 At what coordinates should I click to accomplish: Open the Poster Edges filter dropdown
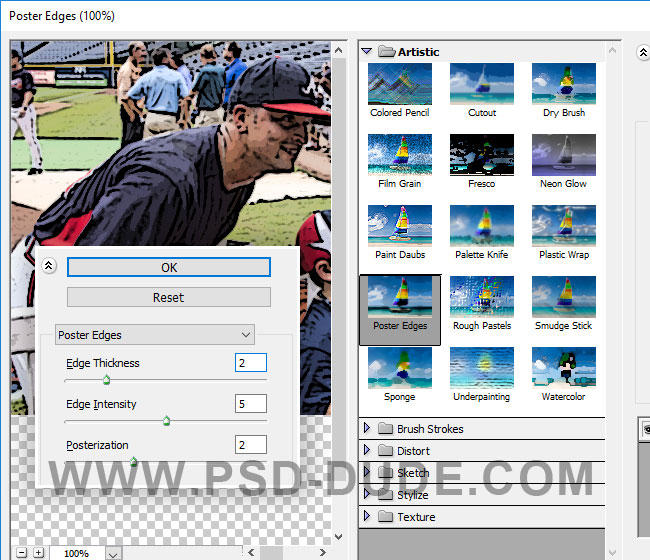click(x=155, y=335)
